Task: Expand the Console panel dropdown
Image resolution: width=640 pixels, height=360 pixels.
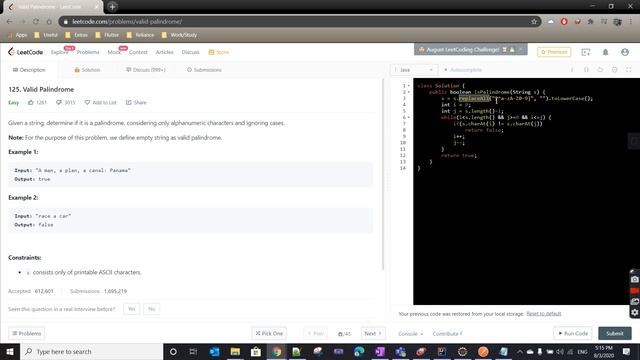Action: (410, 333)
